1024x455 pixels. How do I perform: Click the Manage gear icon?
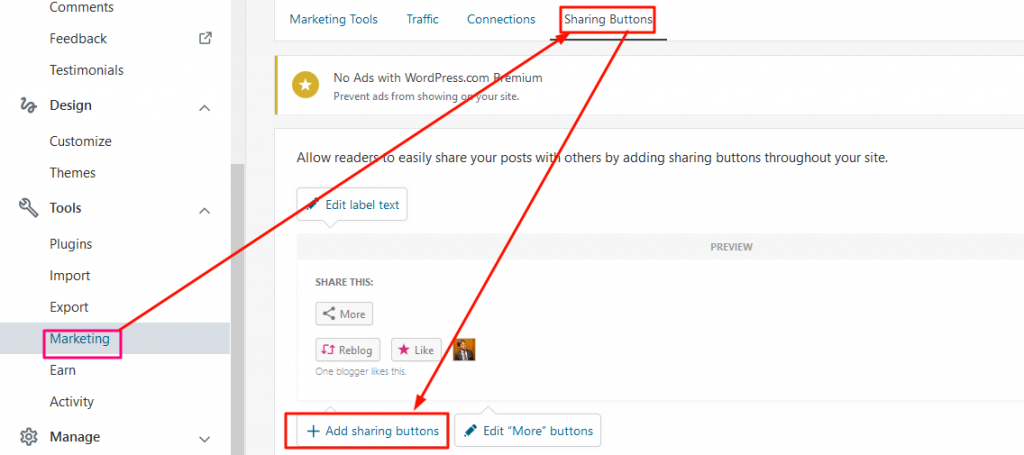pyautogui.click(x=27, y=436)
